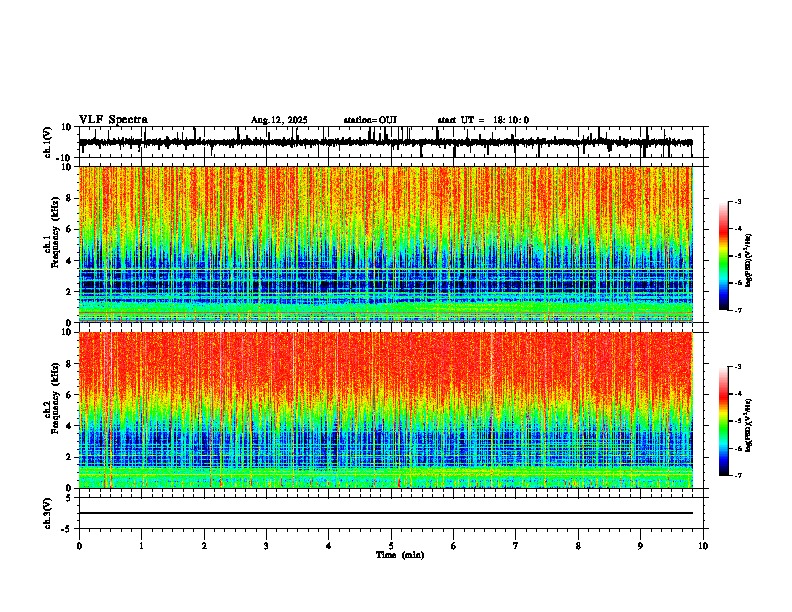Click the '6' minute tick label
Screen dimensions: 792x612
(454, 546)
